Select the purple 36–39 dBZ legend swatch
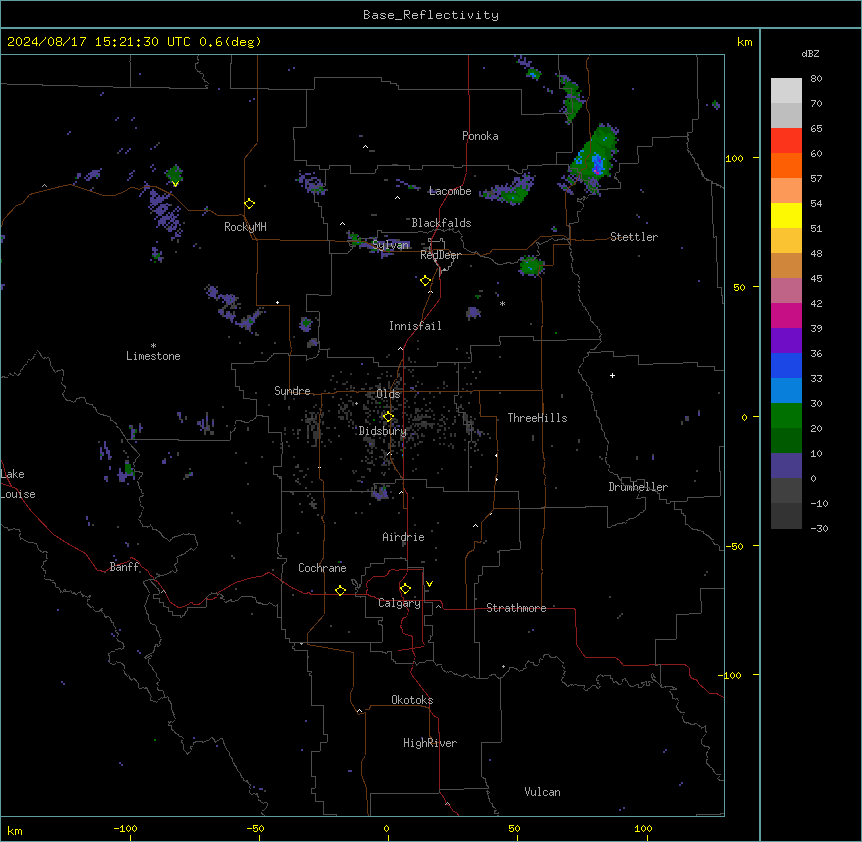The width and height of the screenshot is (862, 842). 786,341
